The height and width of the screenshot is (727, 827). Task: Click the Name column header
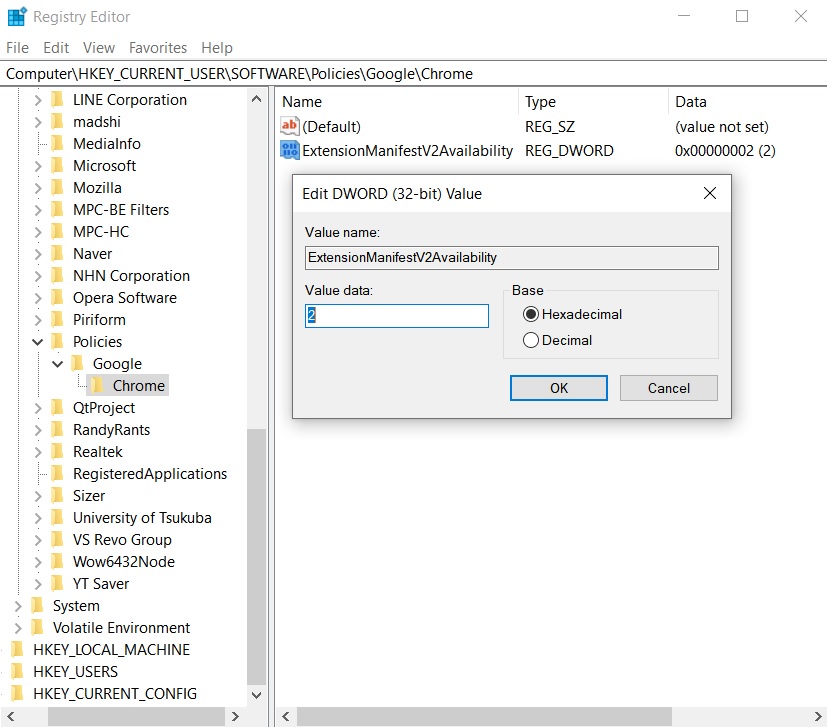(397, 102)
